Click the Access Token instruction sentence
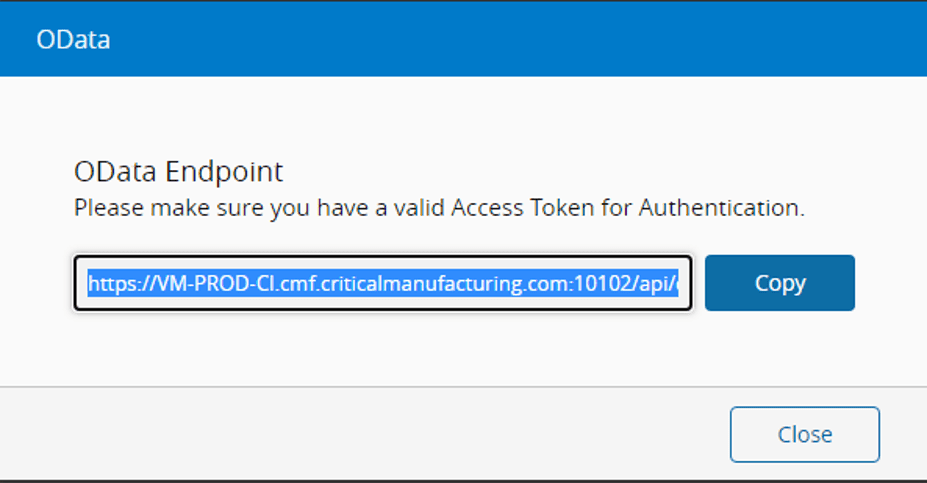This screenshot has width=927, height=483. point(439,209)
